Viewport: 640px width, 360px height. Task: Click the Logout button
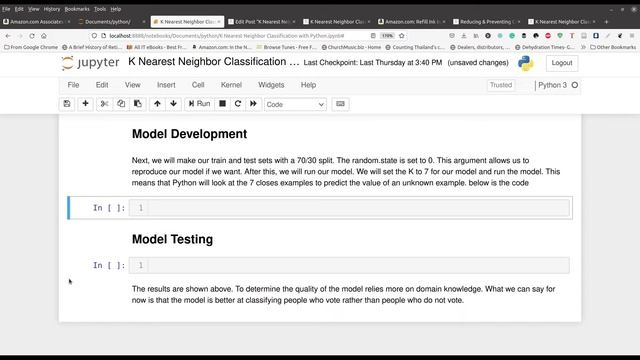click(562, 63)
